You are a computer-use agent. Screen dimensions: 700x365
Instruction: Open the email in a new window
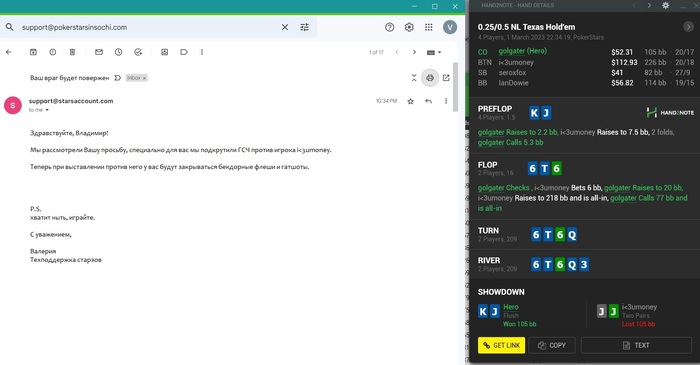coord(446,78)
